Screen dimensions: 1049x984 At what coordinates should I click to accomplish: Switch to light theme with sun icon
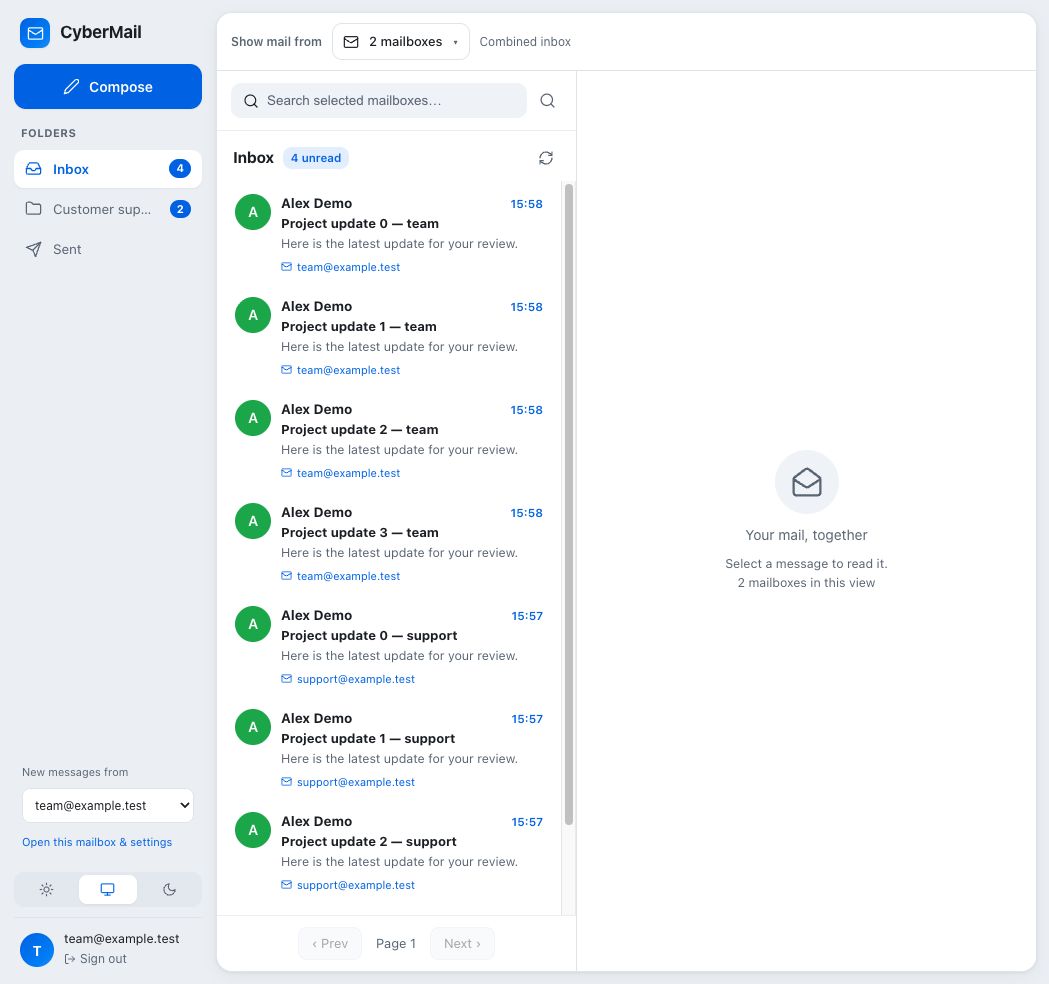pyautogui.click(x=46, y=890)
